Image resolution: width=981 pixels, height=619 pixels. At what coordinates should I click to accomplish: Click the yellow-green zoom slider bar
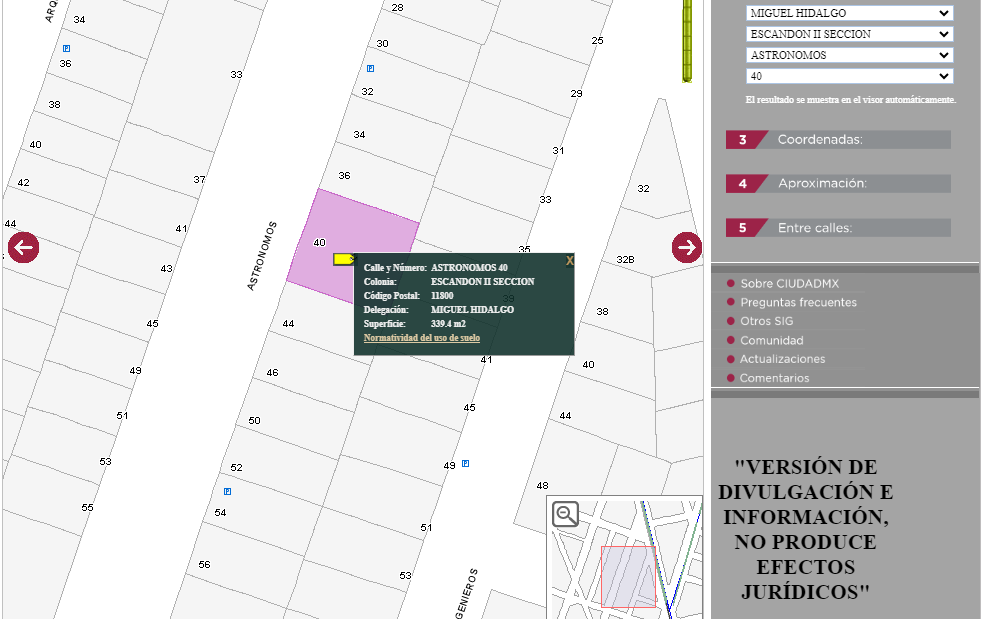click(x=687, y=41)
